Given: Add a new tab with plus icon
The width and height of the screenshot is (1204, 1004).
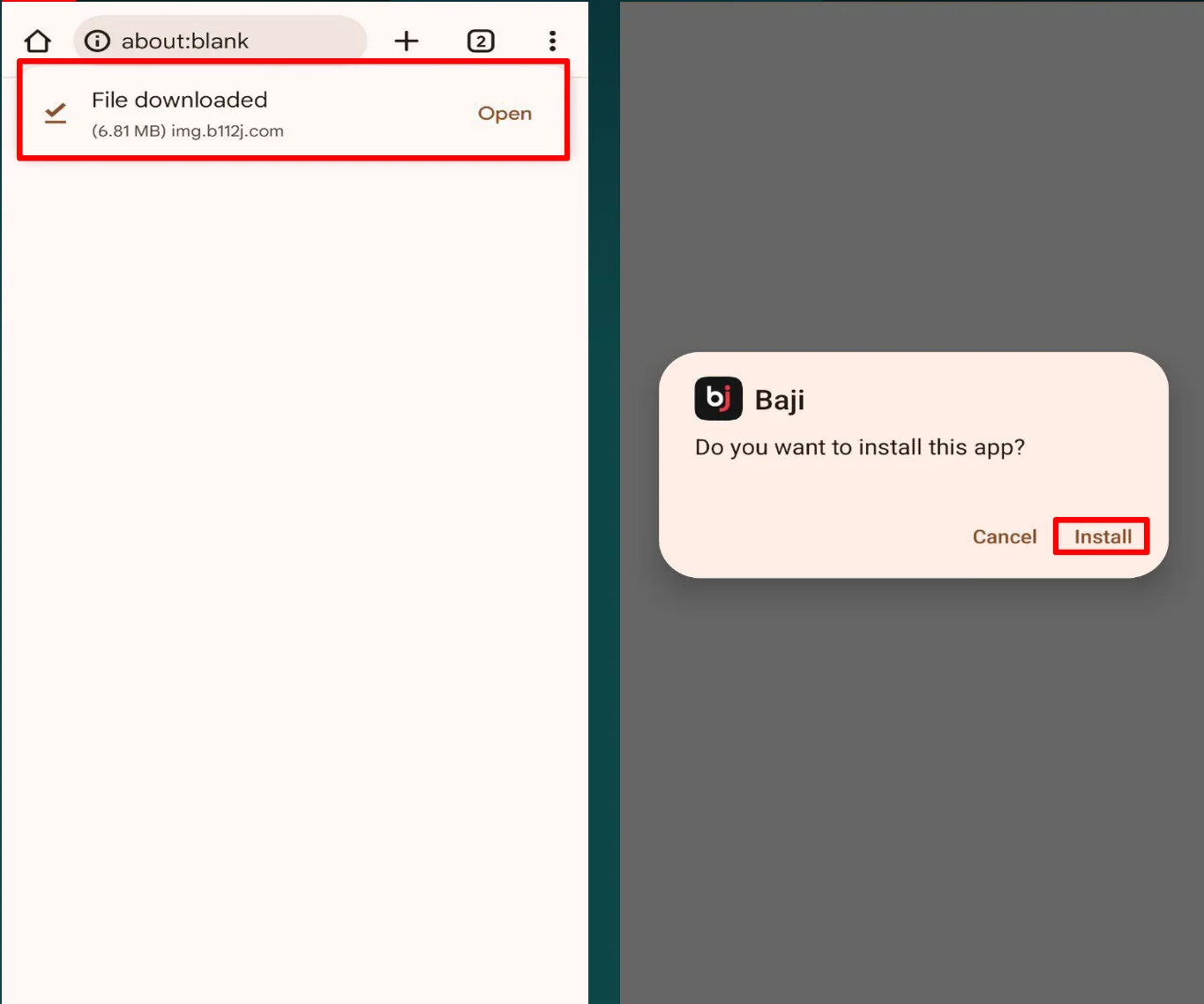Looking at the screenshot, I should pyautogui.click(x=406, y=41).
